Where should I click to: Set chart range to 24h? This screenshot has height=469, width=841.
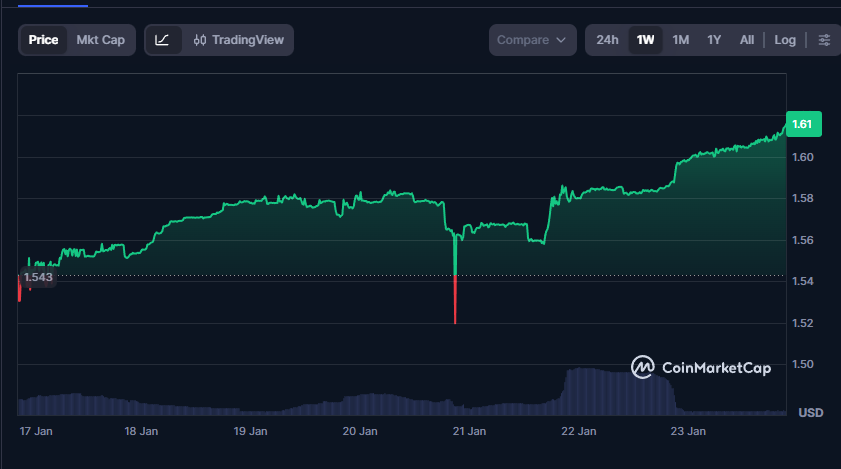[x=607, y=40]
